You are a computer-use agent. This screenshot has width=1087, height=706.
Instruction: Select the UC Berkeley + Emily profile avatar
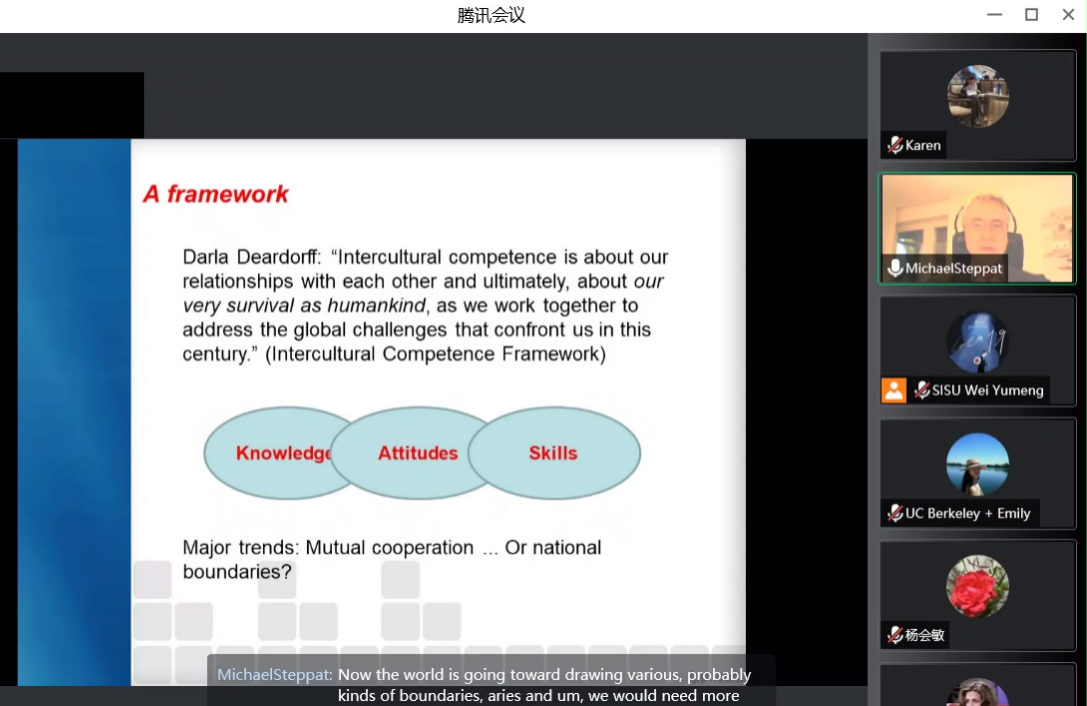977,465
